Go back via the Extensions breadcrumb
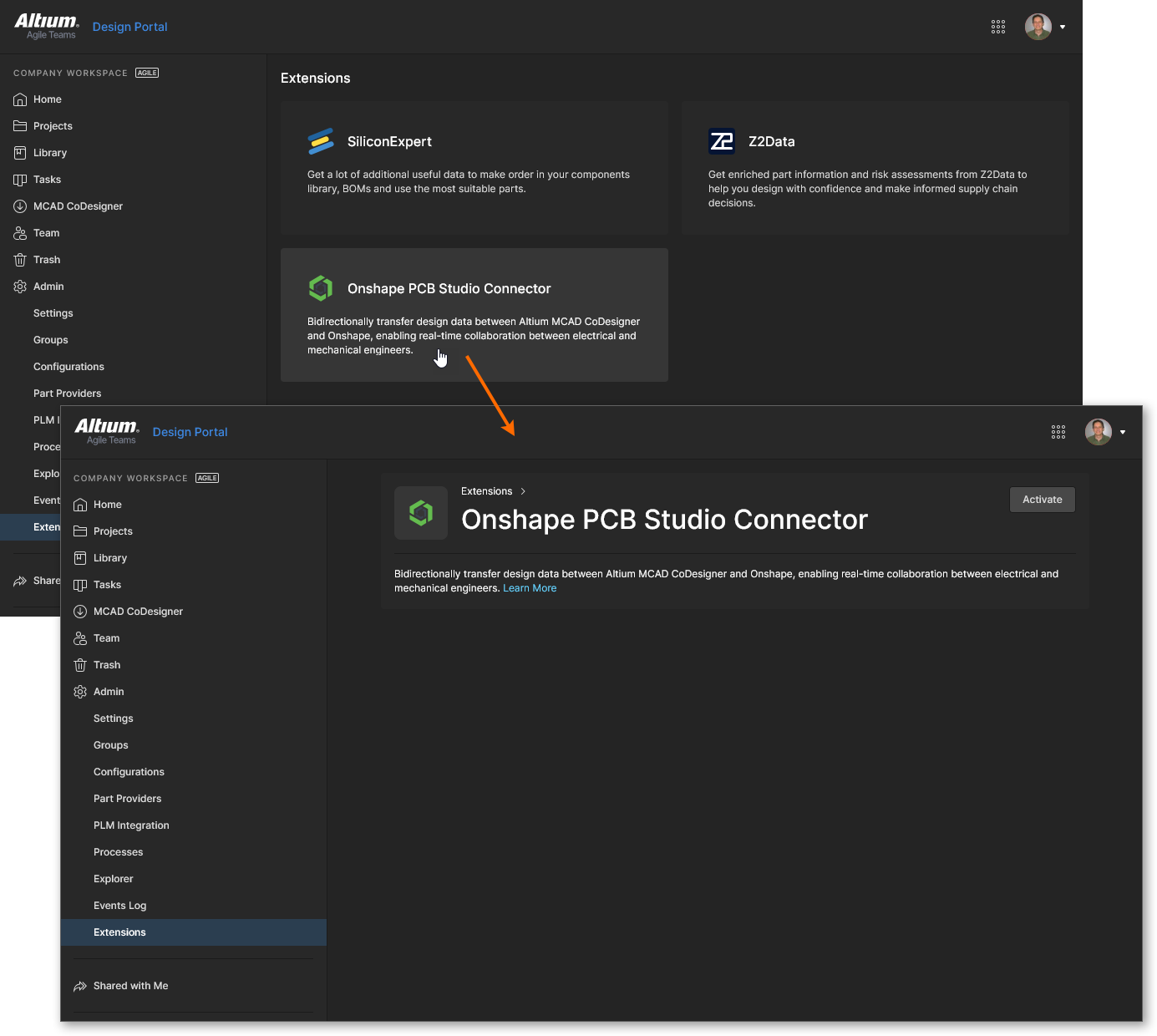The image size is (1157, 1036). [x=486, y=491]
